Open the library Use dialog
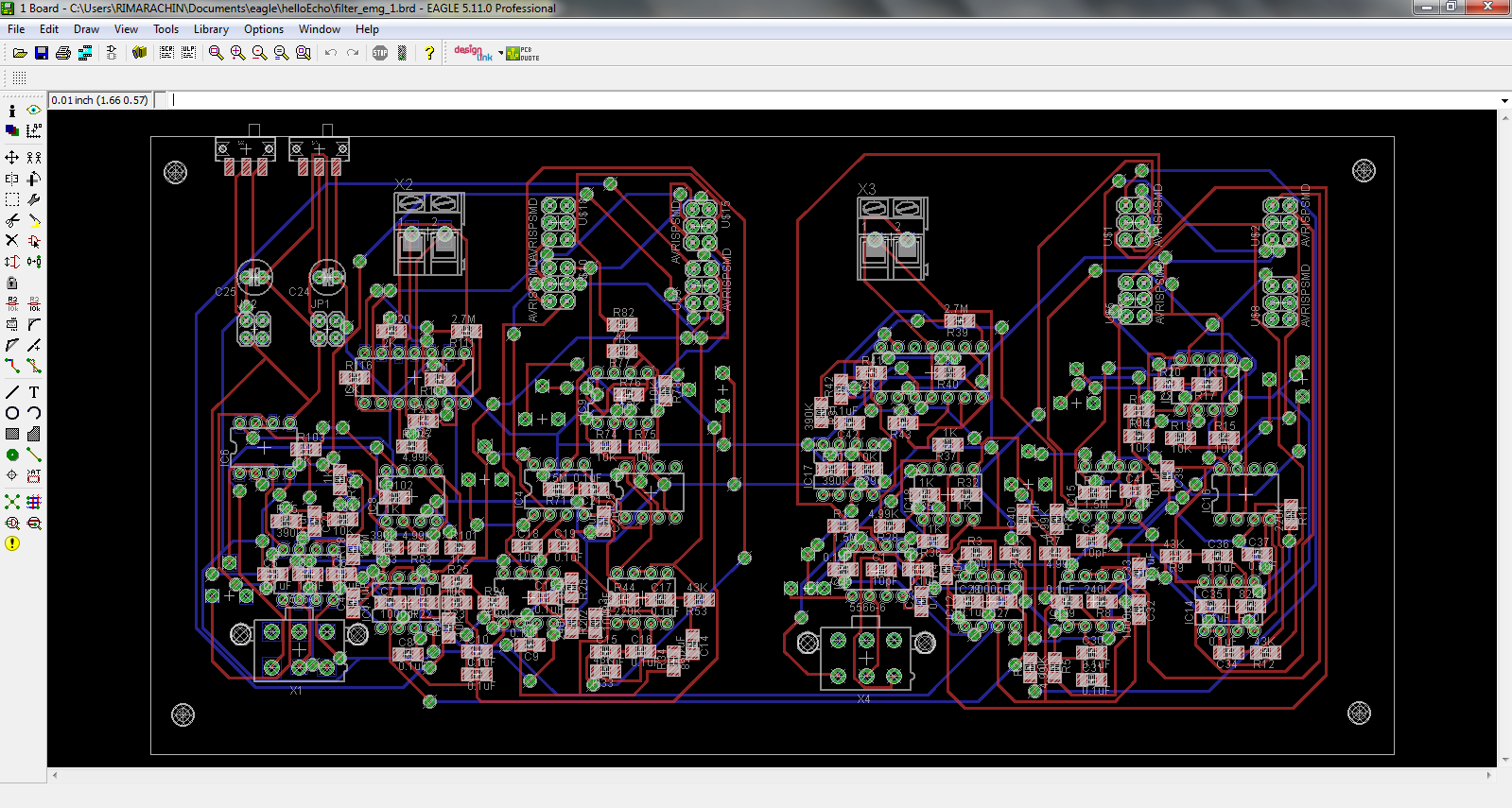This screenshot has width=1512, height=808. [140, 53]
